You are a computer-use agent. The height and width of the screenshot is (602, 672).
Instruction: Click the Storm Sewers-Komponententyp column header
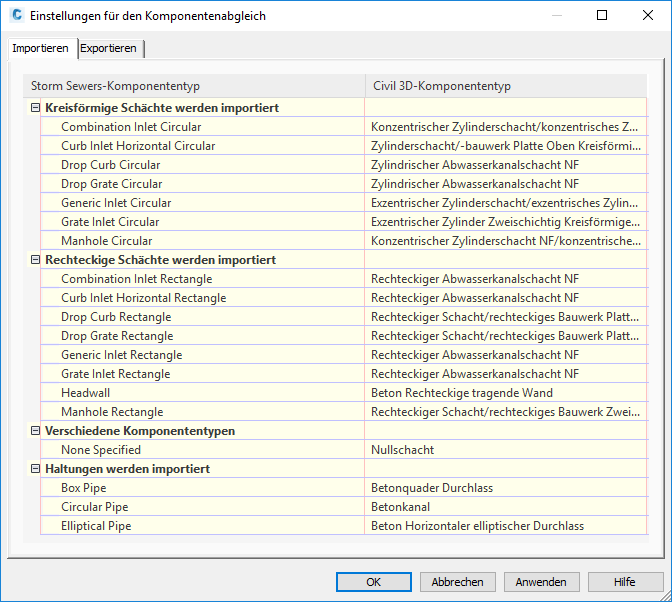[x=194, y=86]
